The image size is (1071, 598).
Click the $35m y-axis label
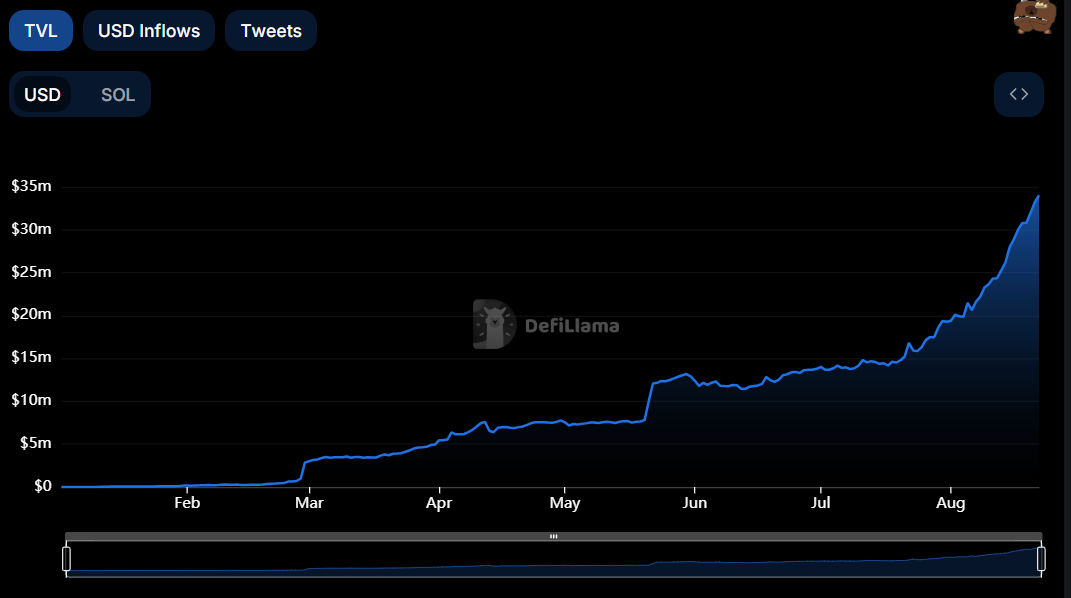(31, 187)
